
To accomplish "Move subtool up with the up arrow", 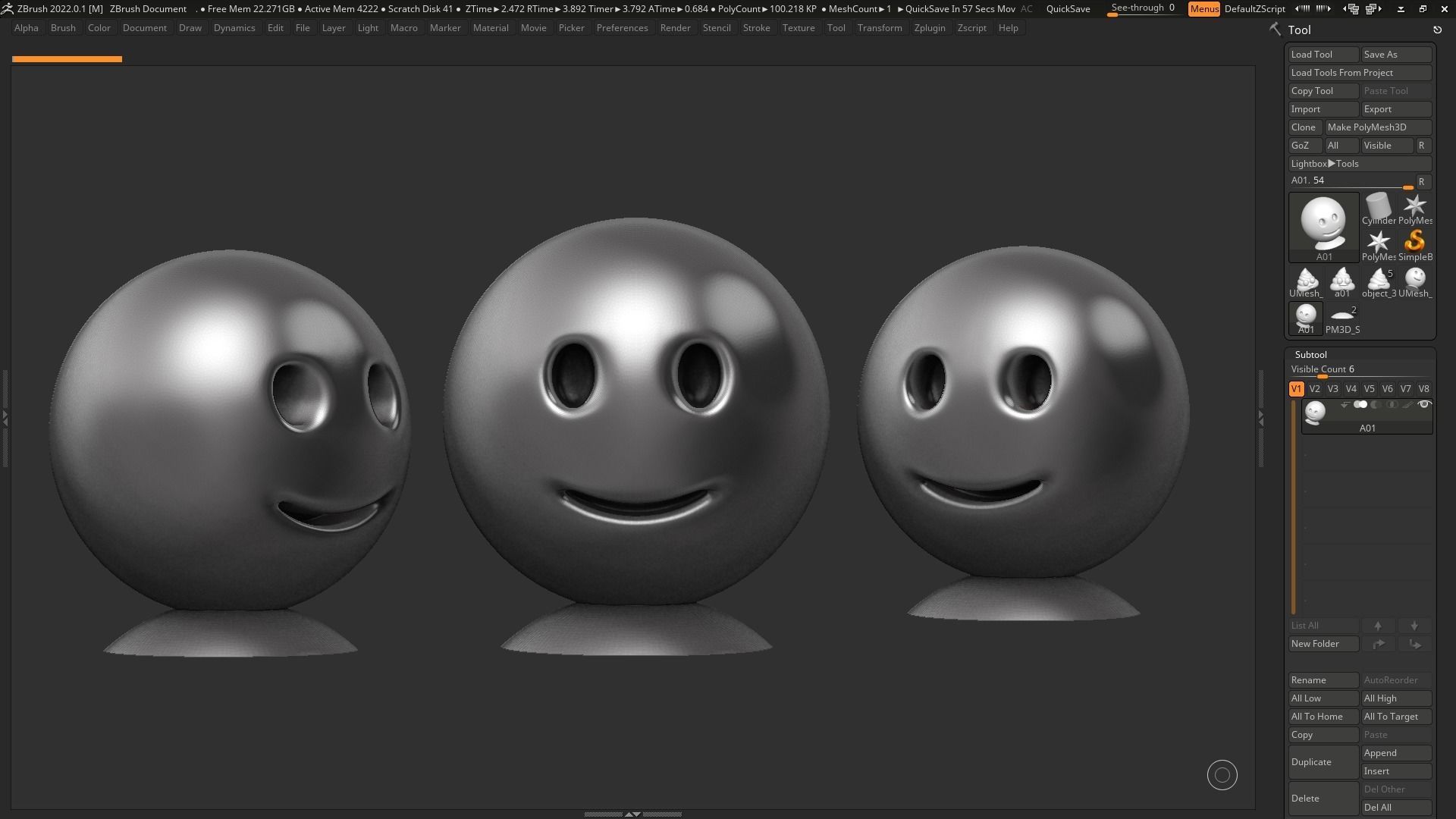I will pos(1378,626).
